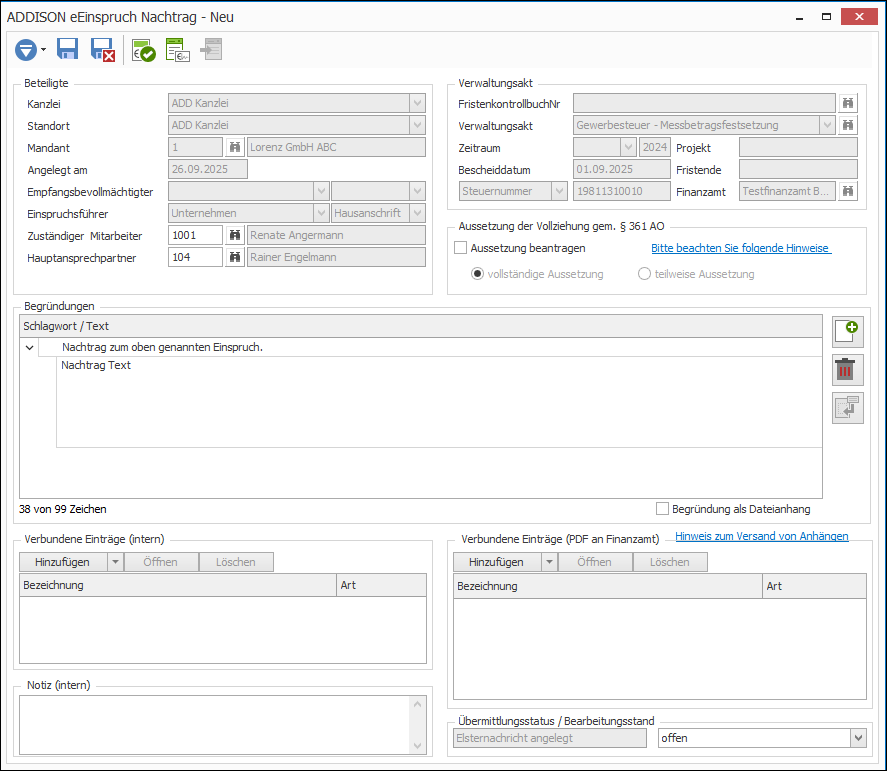Click binoculars lookup beside Zuständiger Mitarbeiter
This screenshot has height=771, width=887.
click(235, 235)
